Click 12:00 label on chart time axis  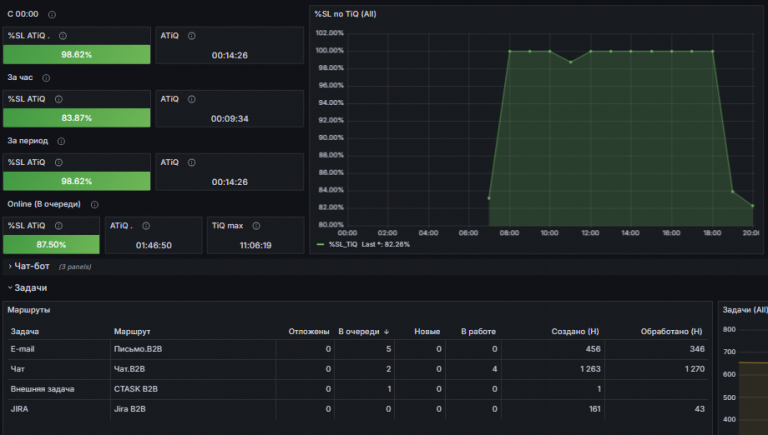590,233
